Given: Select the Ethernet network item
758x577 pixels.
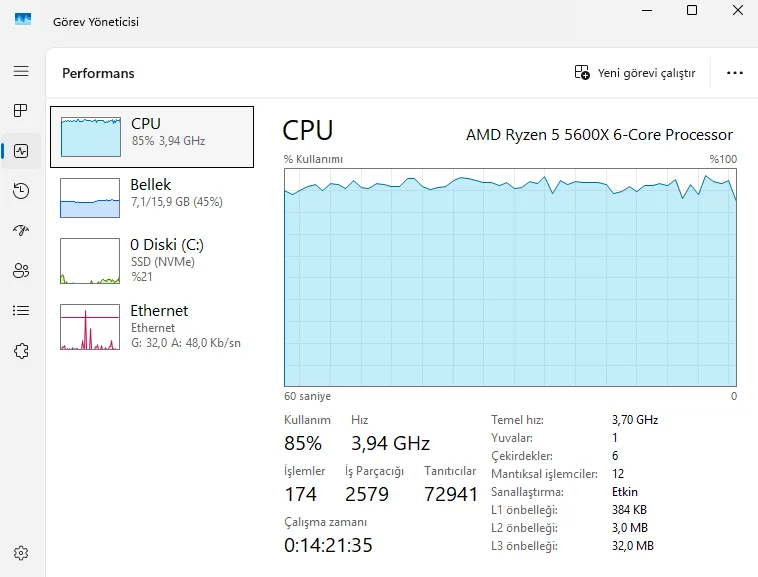Looking at the screenshot, I should (152, 326).
